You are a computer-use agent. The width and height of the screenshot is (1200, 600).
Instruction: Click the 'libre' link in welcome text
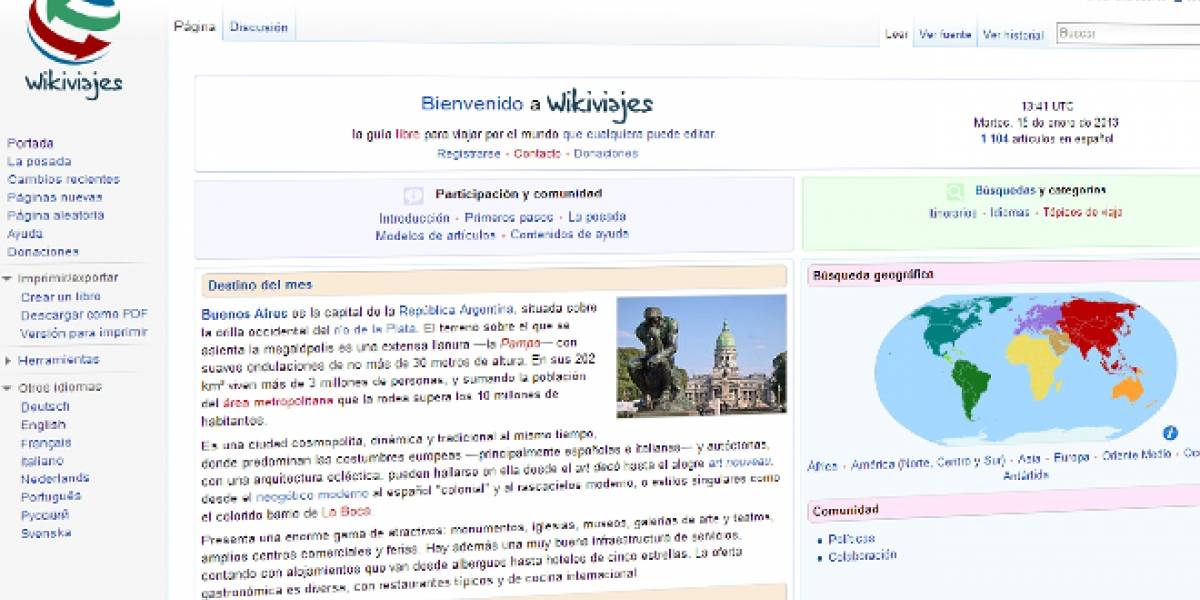pos(407,133)
